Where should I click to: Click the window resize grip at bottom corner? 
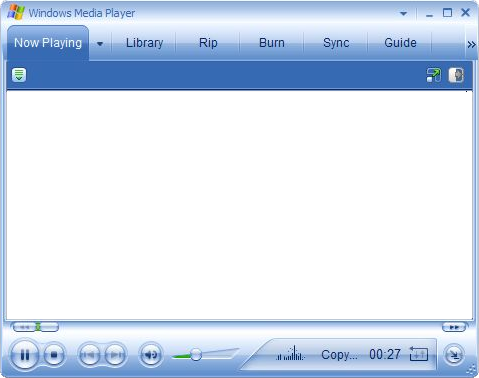point(472,370)
